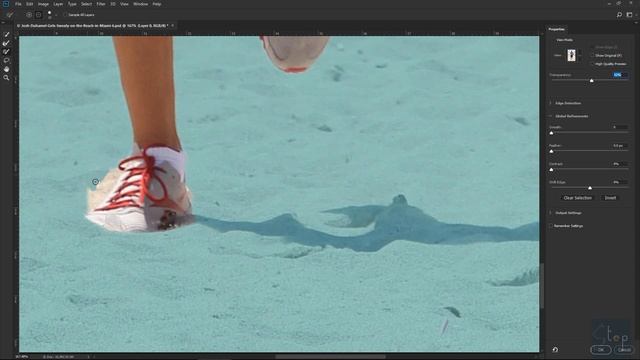Image resolution: width=640 pixels, height=360 pixels.
Task: Click the Transparency slider handle
Action: (591, 81)
